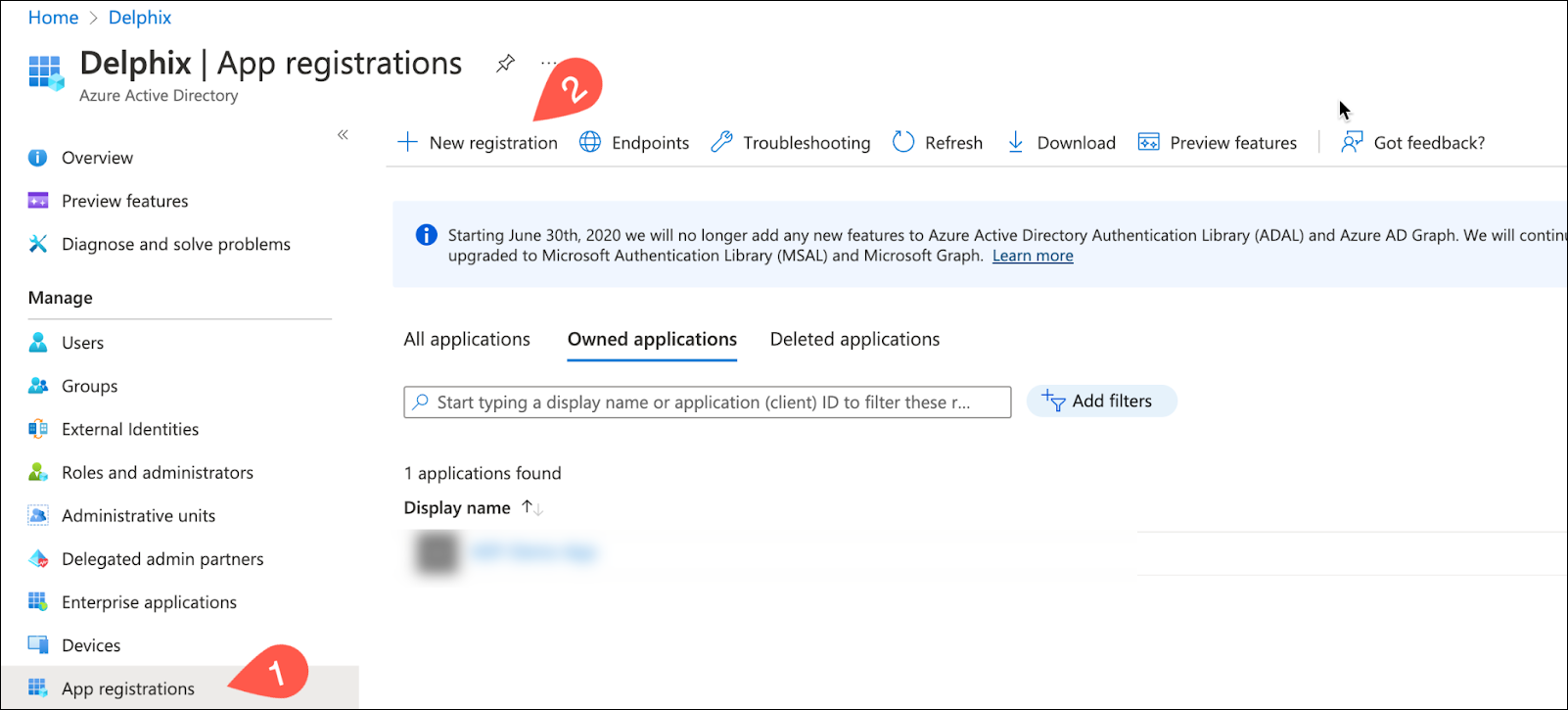This screenshot has width=1568, height=710.
Task: Open Diagnose and solve problems
Action: [175, 244]
